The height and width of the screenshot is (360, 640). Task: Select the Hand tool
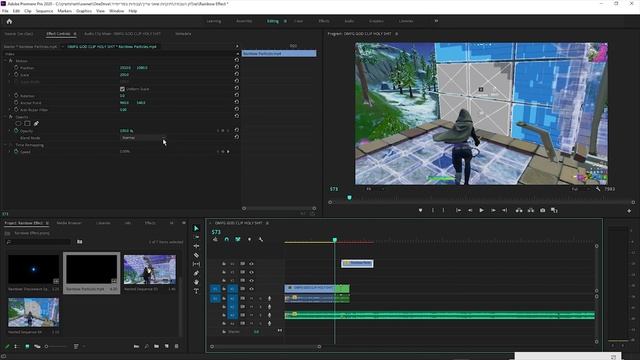tap(196, 282)
